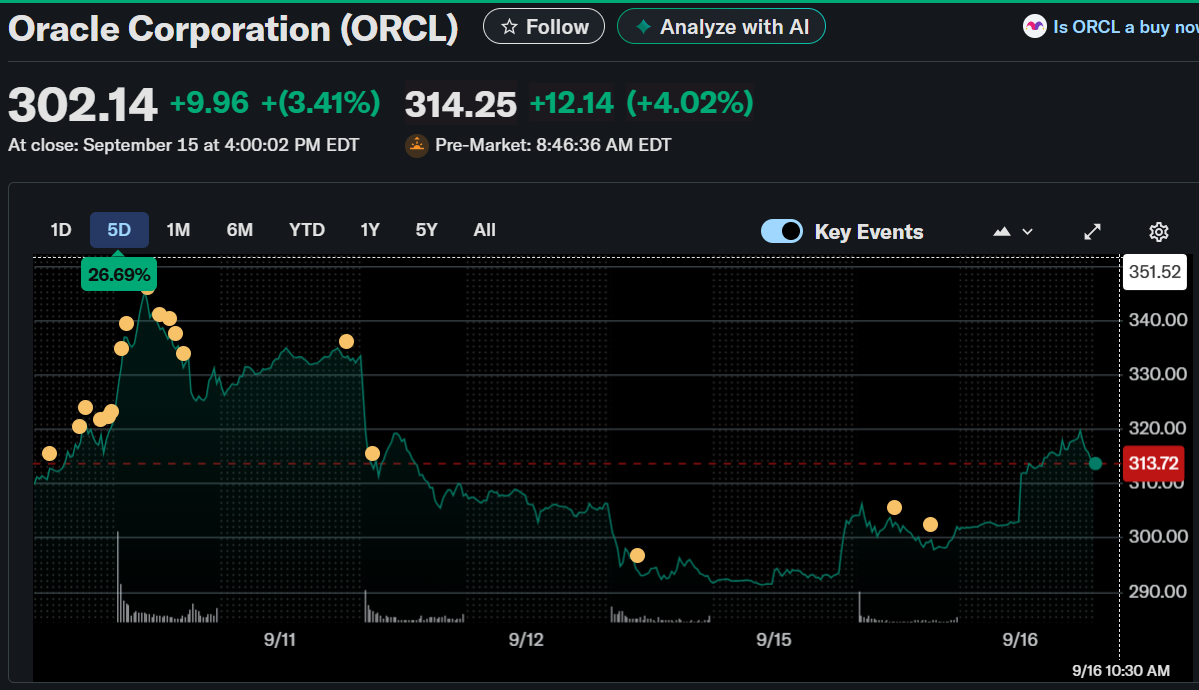This screenshot has height=690, width=1199.
Task: Click the 300.00 axis value
Action: tap(1158, 536)
